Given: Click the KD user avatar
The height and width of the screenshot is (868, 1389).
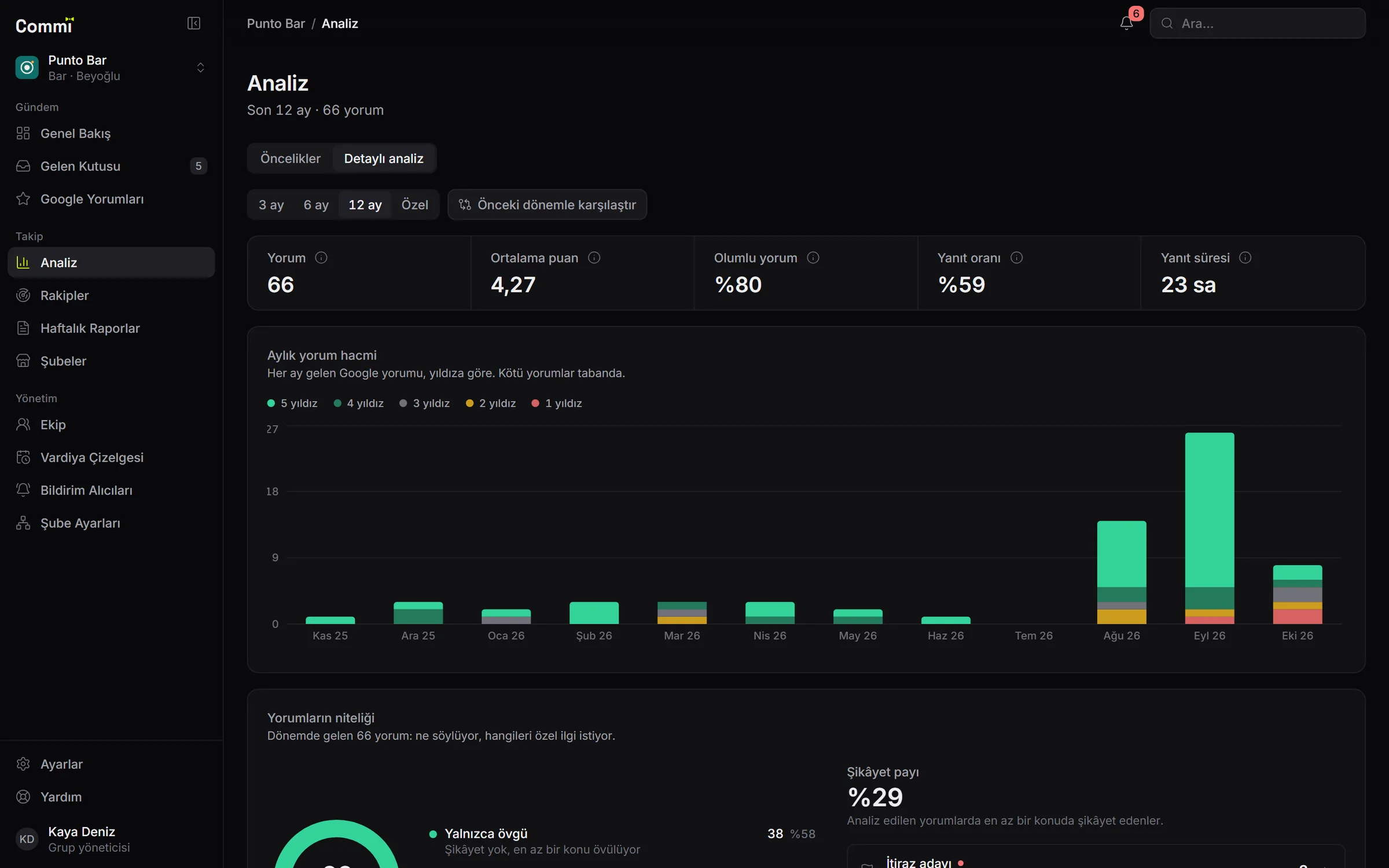Looking at the screenshot, I should click(27, 839).
